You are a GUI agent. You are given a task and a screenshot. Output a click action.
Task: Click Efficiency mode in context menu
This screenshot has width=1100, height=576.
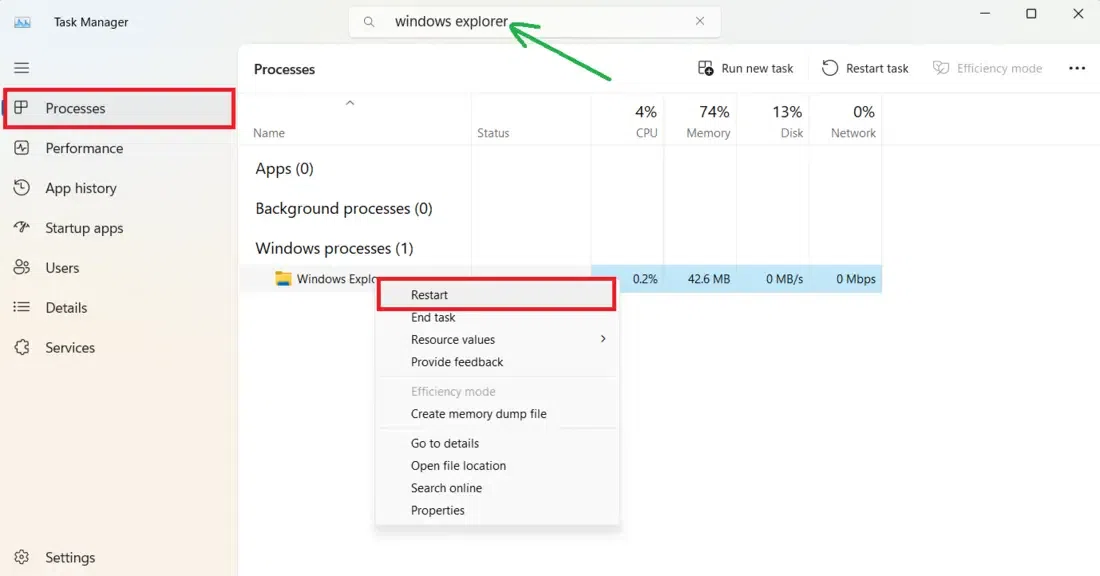[497, 391]
